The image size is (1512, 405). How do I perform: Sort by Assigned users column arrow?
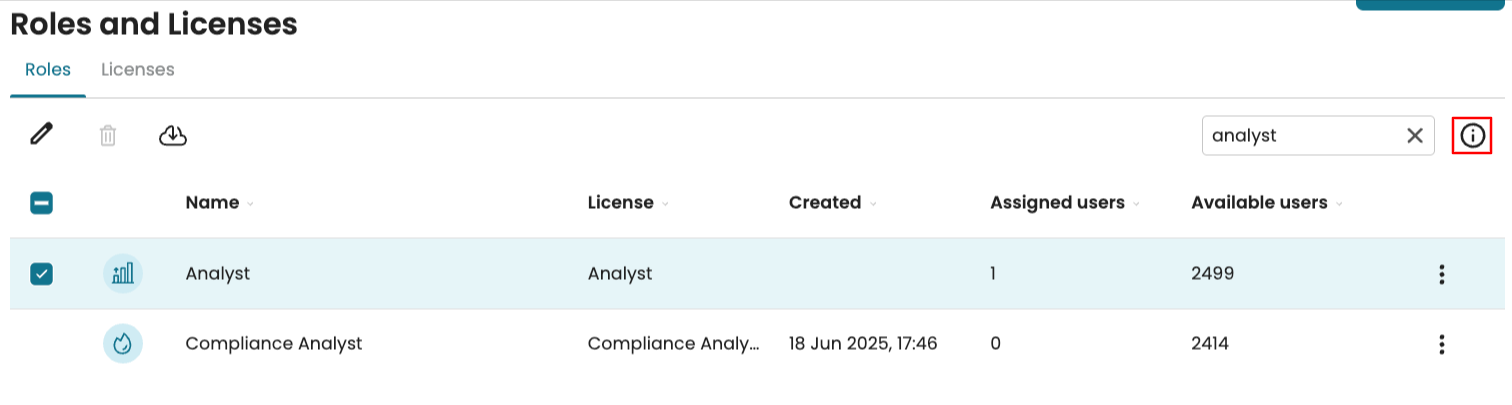click(x=1136, y=204)
